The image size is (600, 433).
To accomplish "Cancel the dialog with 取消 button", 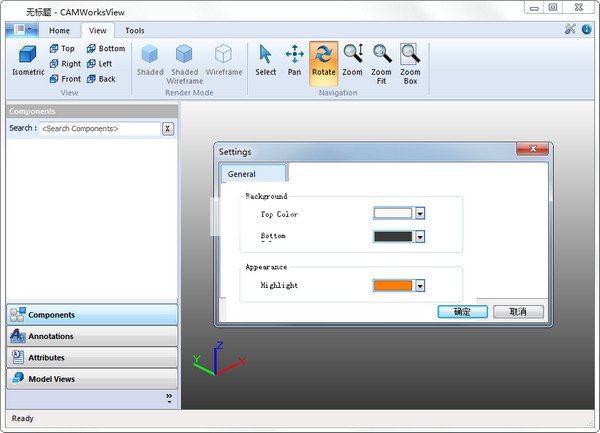I will [x=518, y=312].
